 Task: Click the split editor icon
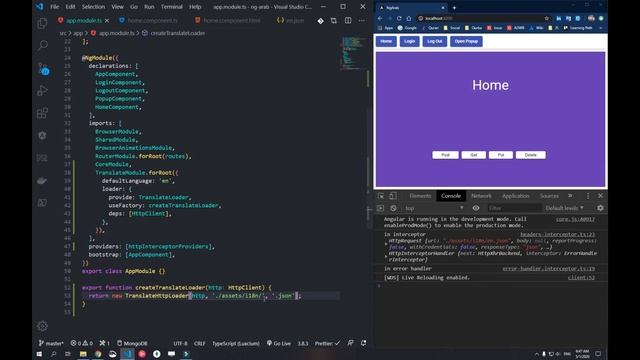coord(348,20)
